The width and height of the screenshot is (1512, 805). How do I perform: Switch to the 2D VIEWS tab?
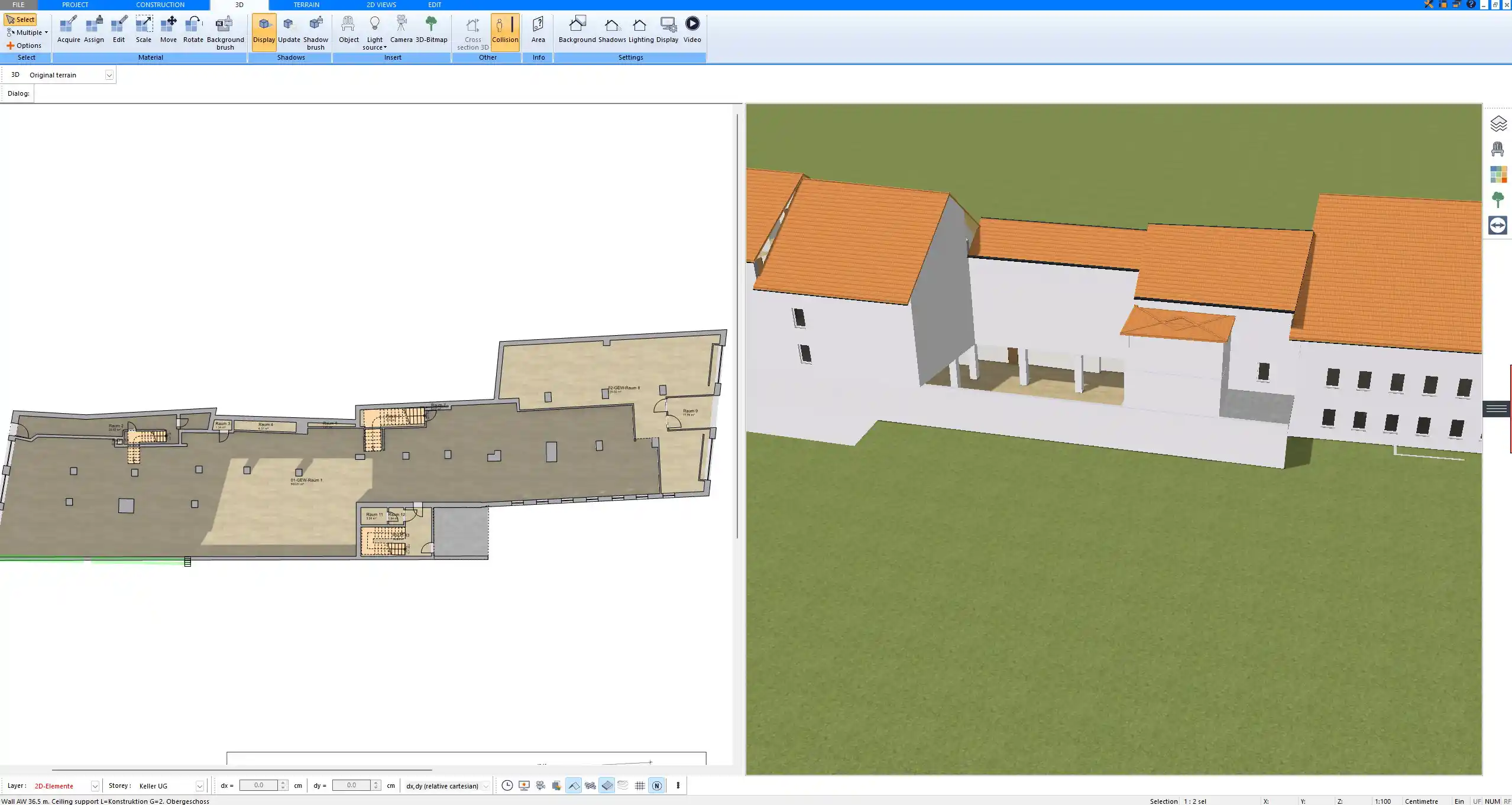coord(381,5)
